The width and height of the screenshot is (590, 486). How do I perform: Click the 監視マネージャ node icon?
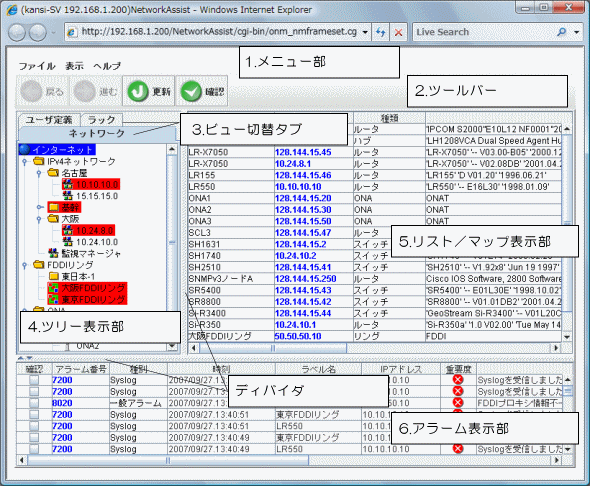click(x=53, y=253)
